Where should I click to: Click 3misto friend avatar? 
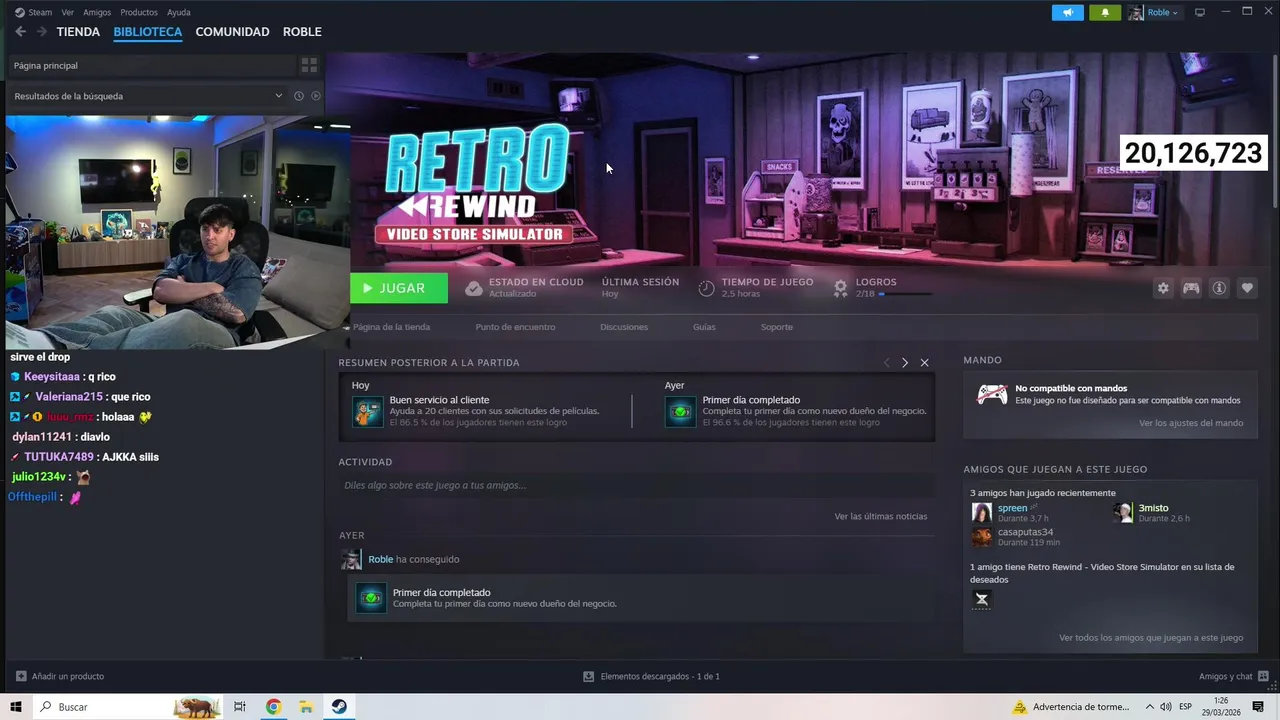click(x=1124, y=513)
